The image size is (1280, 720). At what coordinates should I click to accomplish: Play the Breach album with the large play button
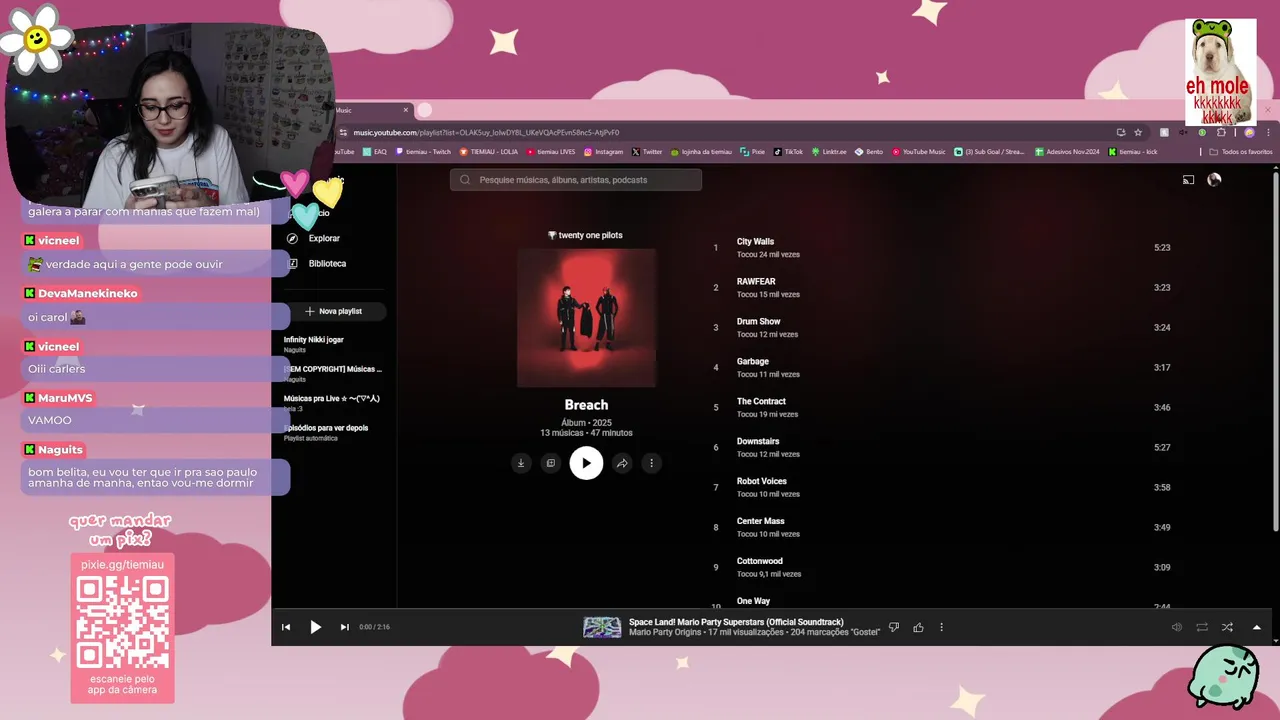click(586, 463)
